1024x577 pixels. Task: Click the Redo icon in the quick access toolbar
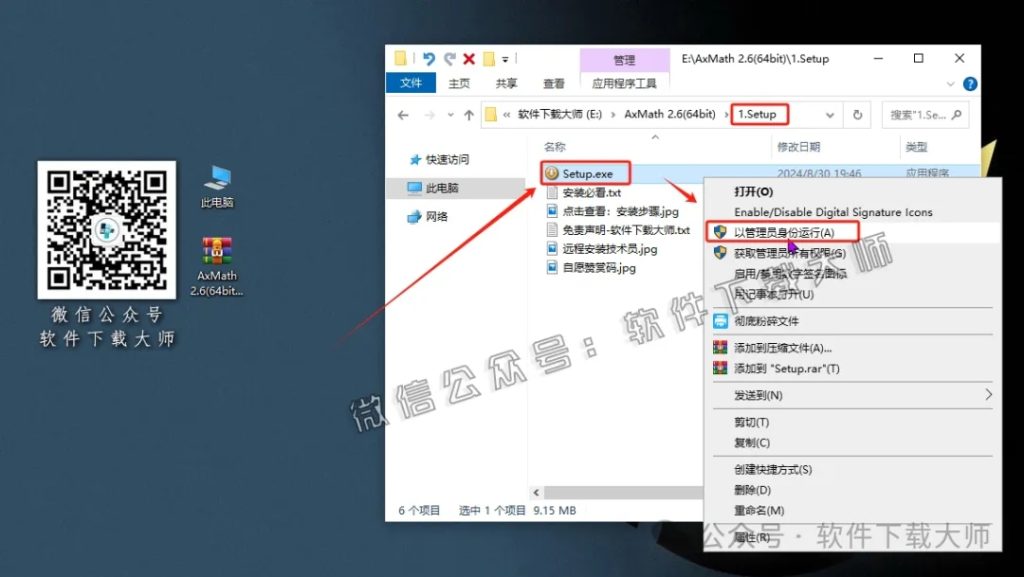[x=449, y=59]
